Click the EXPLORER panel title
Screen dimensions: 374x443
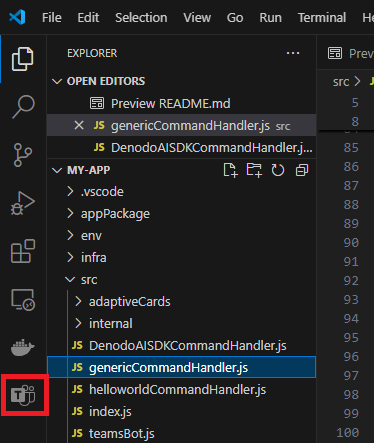point(92,53)
